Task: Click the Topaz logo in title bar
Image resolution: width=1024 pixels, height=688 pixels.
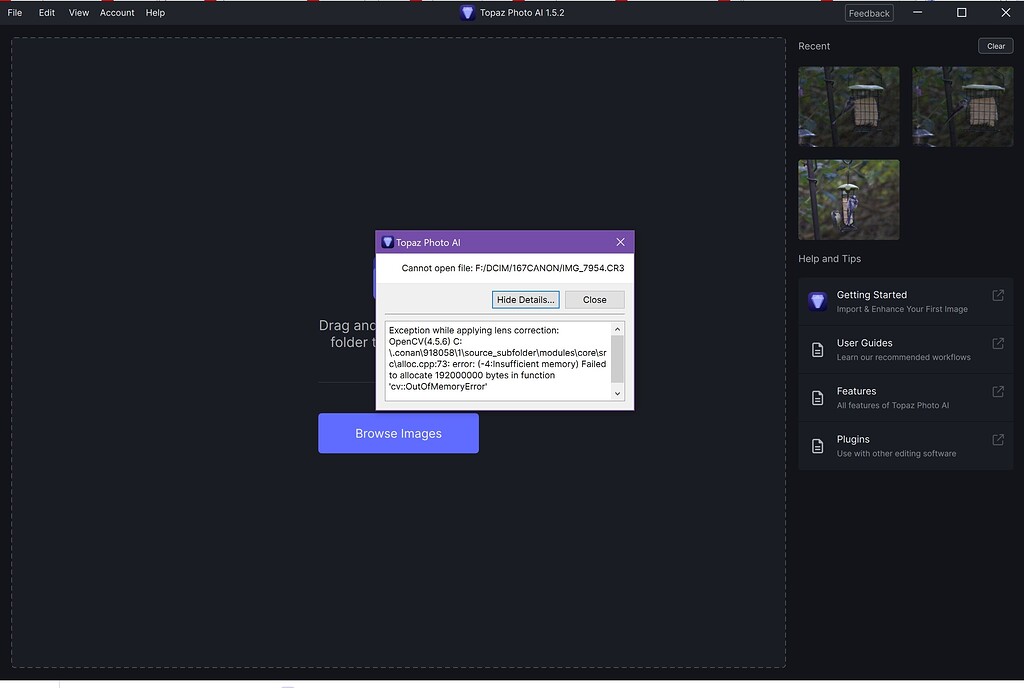Action: coord(467,12)
